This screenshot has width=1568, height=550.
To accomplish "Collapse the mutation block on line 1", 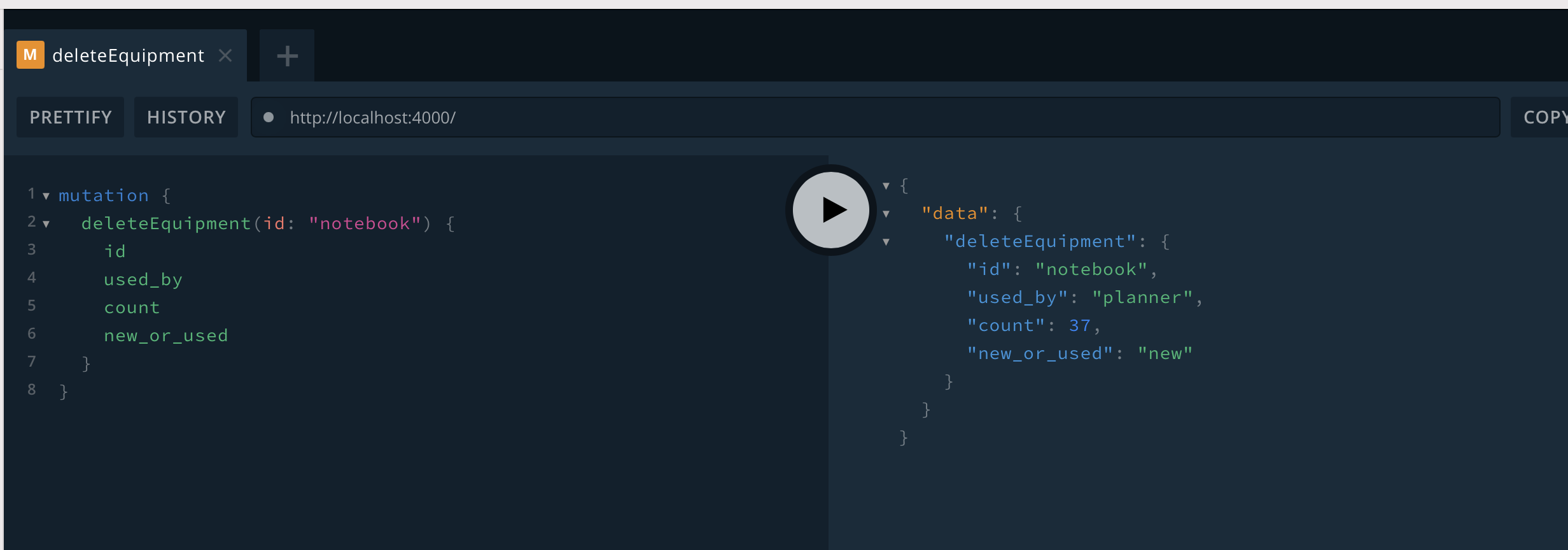I will pyautogui.click(x=46, y=196).
